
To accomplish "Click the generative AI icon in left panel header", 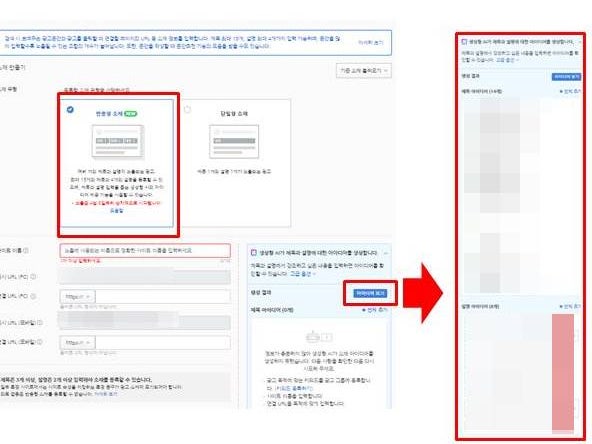I will pyautogui.click(x=254, y=253).
